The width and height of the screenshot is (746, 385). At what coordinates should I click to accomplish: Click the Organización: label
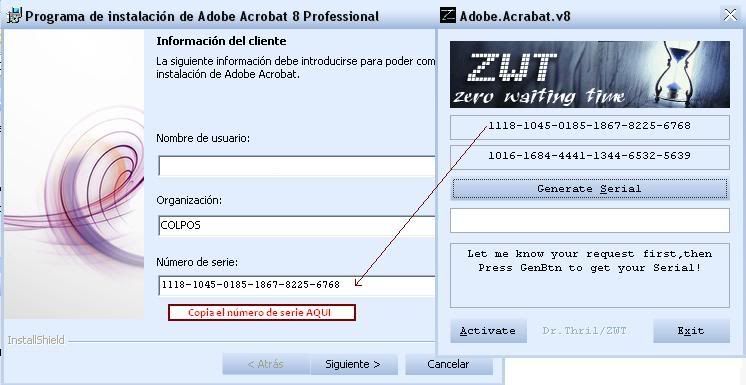click(x=189, y=200)
